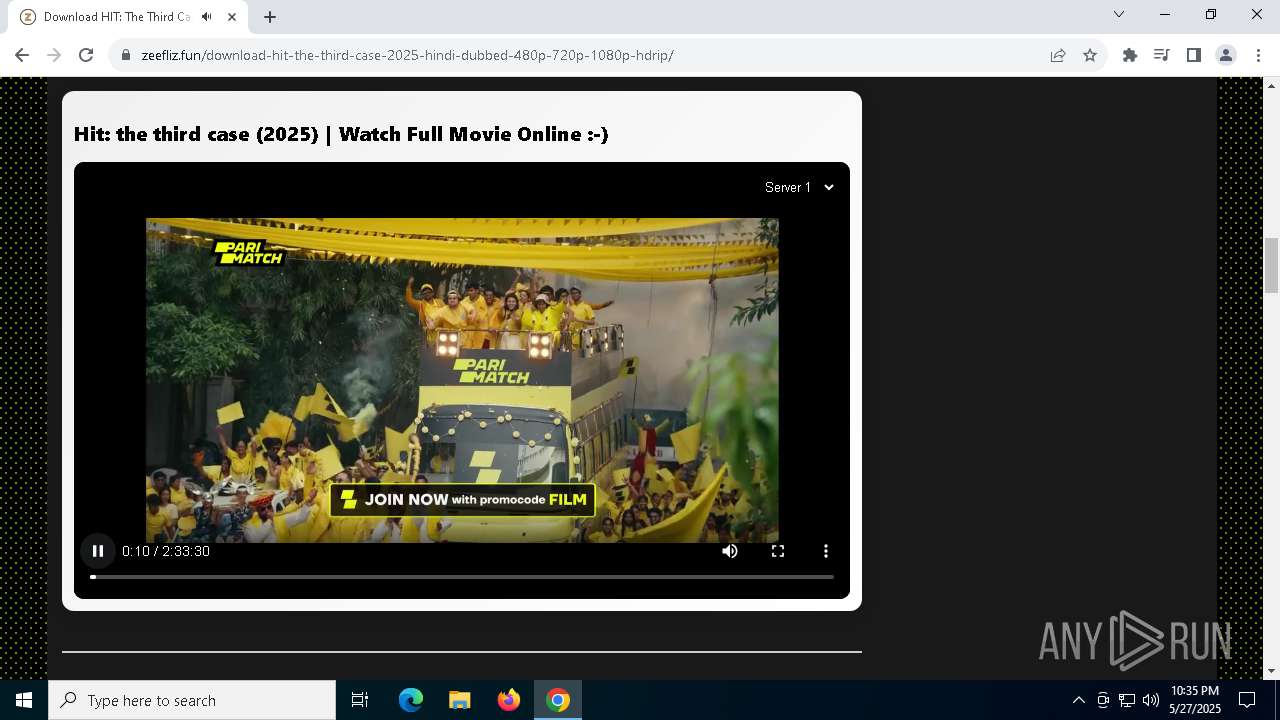Open Chrome profile avatar
The height and width of the screenshot is (720, 1280).
coord(1226,55)
